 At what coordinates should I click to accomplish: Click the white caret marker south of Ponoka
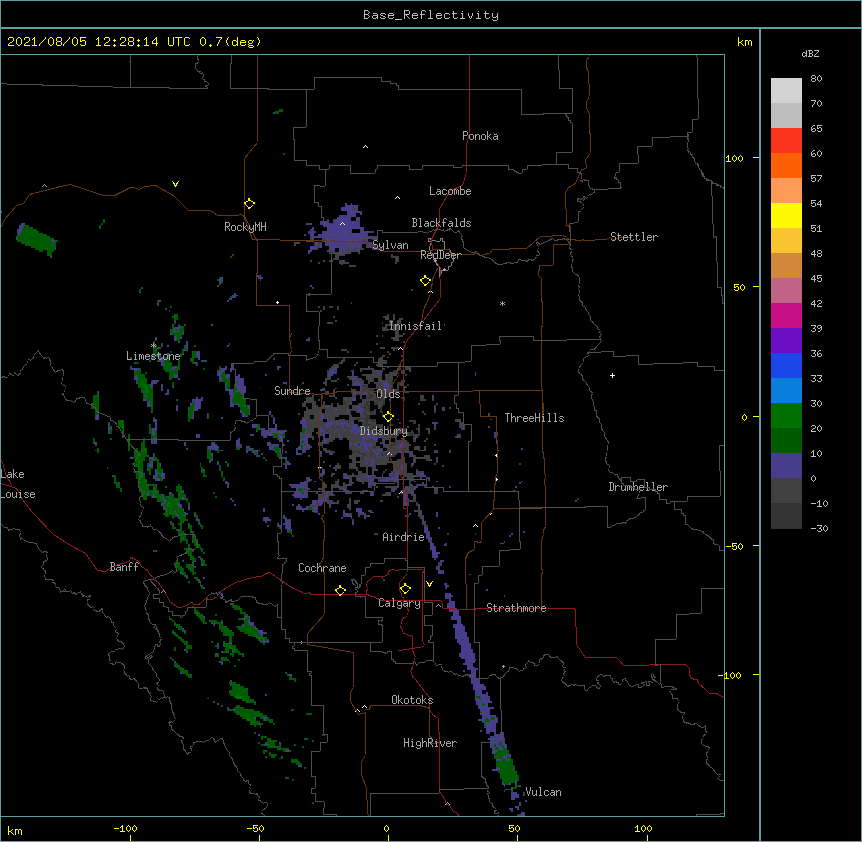[x=365, y=147]
